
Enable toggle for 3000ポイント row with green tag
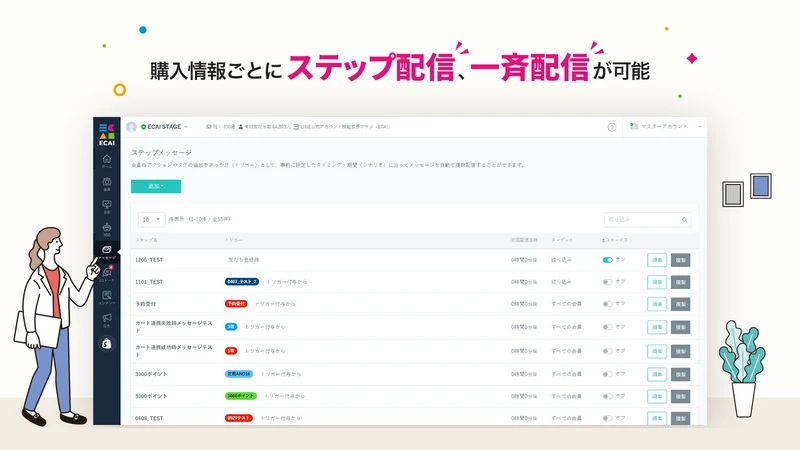point(607,396)
